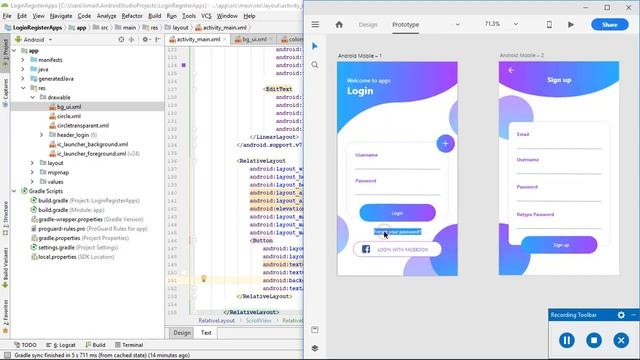Click the Email field on Sign up artboard

tap(559, 140)
